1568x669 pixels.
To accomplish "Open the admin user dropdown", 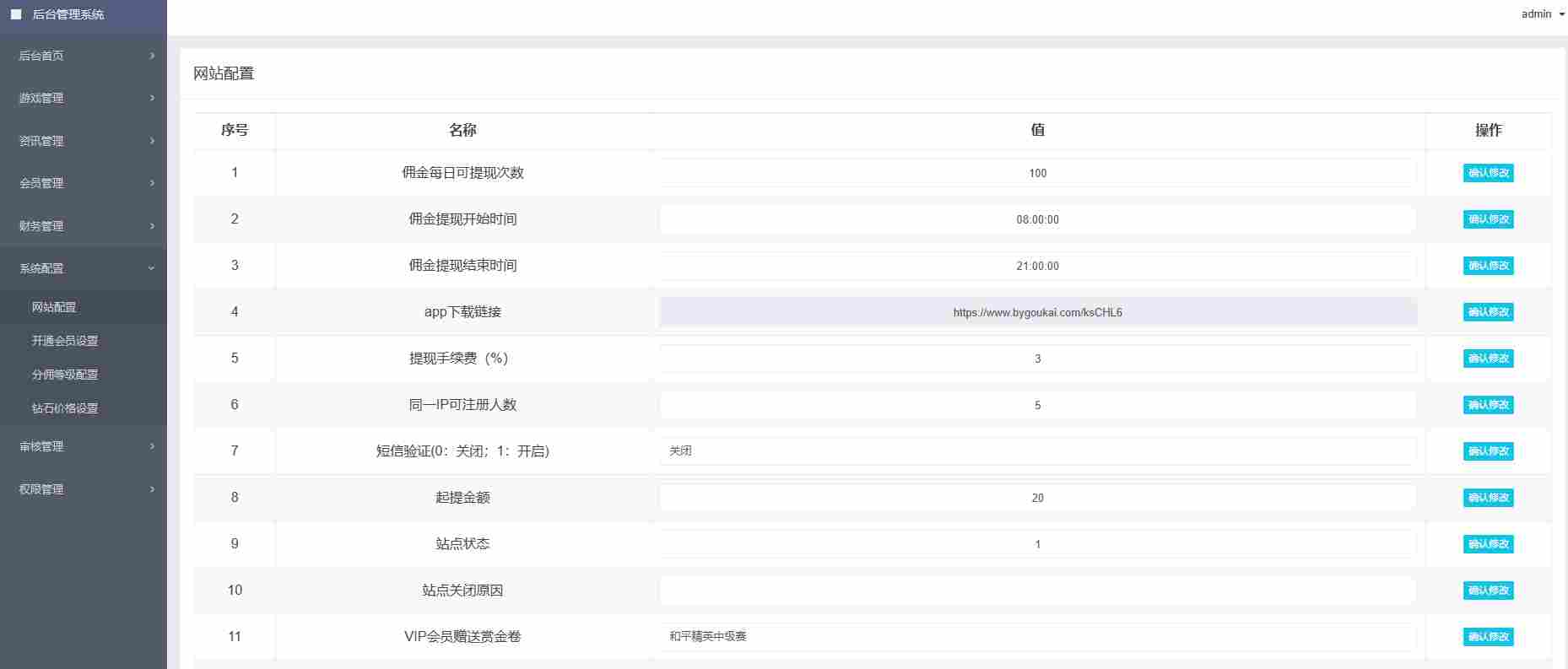I will (x=1542, y=14).
